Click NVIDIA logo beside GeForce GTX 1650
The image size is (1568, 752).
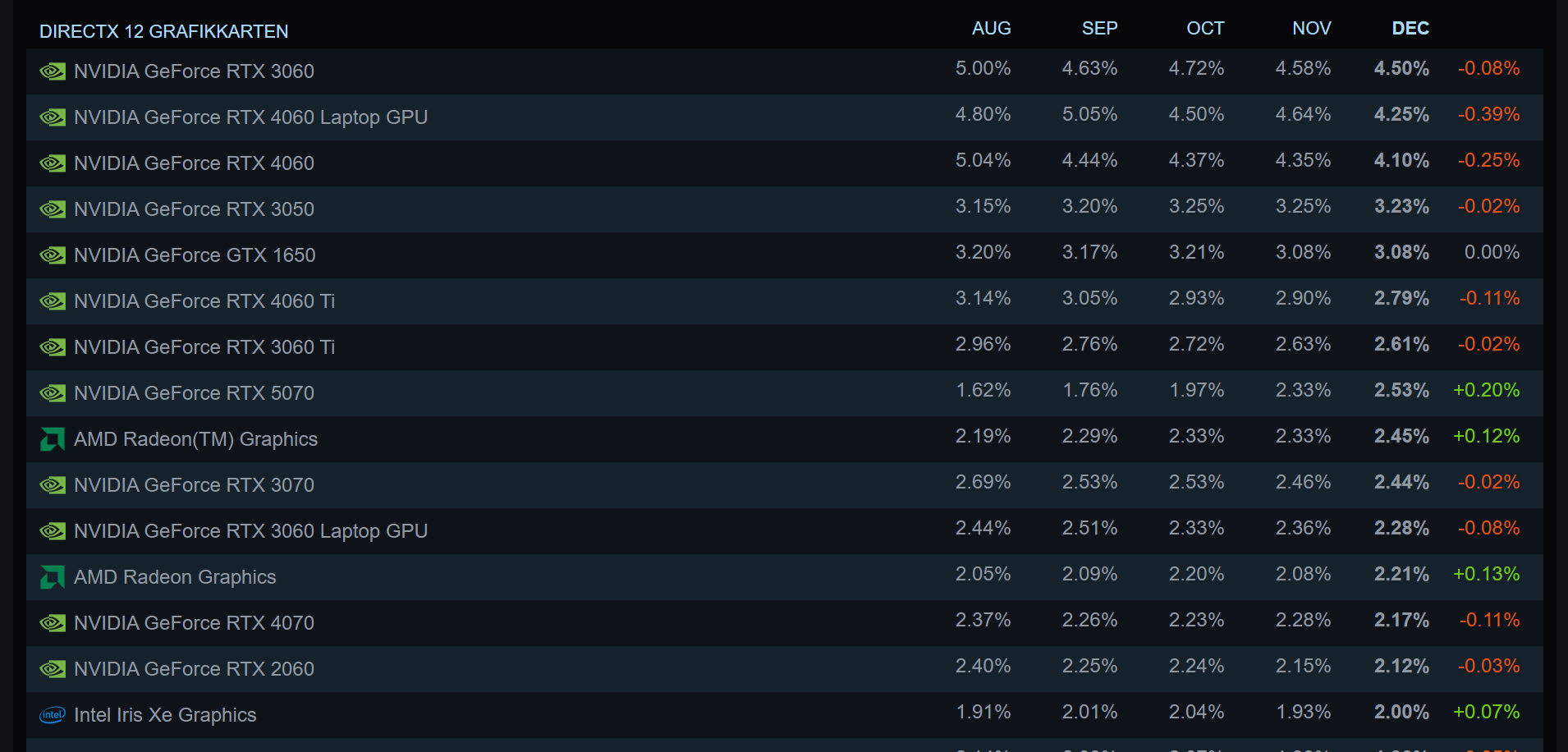coord(53,255)
